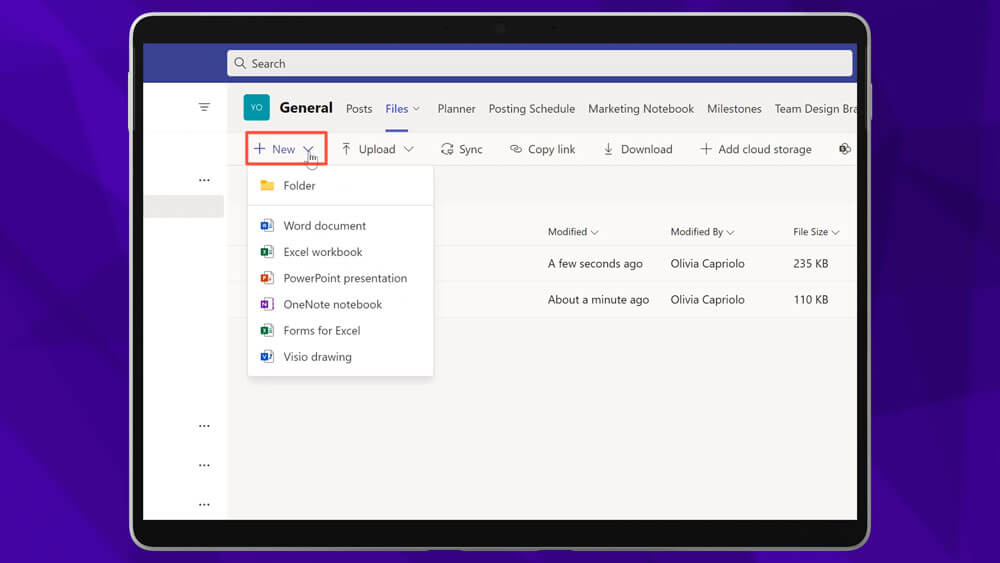
Task: Select the Visio drawing icon
Action: 267,356
